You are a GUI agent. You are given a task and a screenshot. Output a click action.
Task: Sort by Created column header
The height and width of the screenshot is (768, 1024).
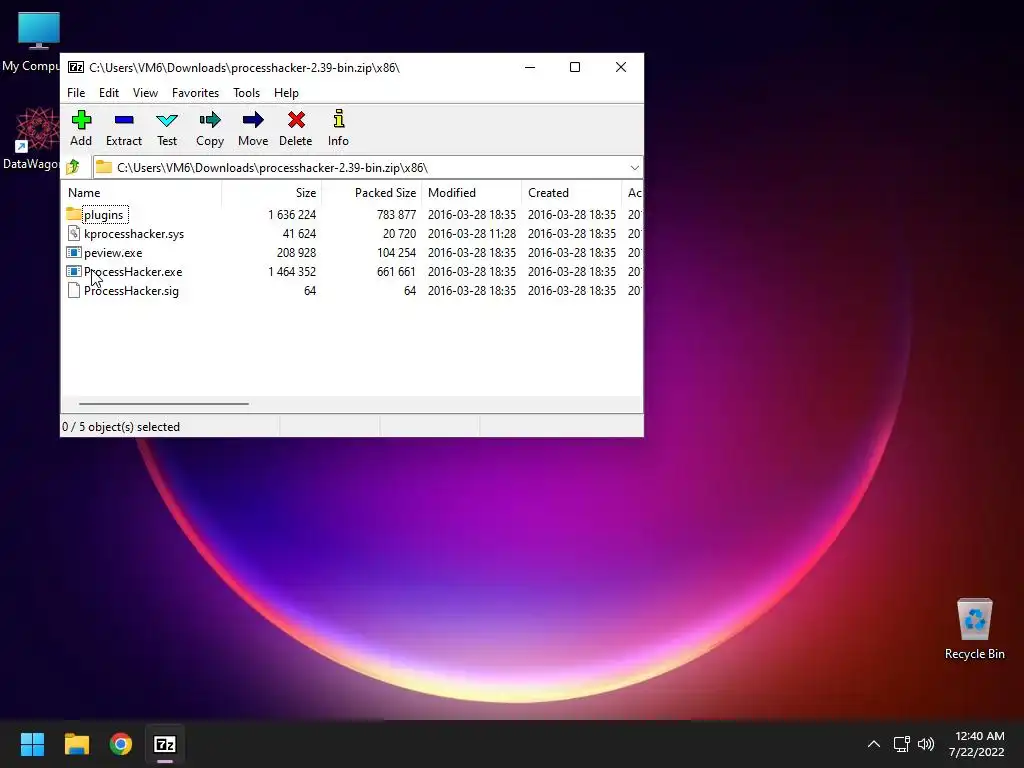pos(571,193)
